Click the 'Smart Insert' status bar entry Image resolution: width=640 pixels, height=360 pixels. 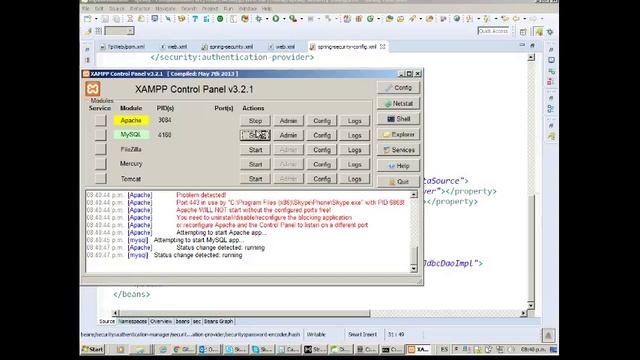click(x=362, y=334)
